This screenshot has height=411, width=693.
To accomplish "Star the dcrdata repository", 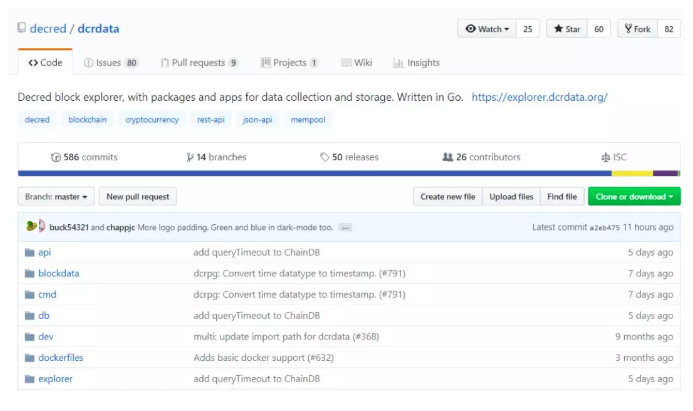I will (567, 29).
